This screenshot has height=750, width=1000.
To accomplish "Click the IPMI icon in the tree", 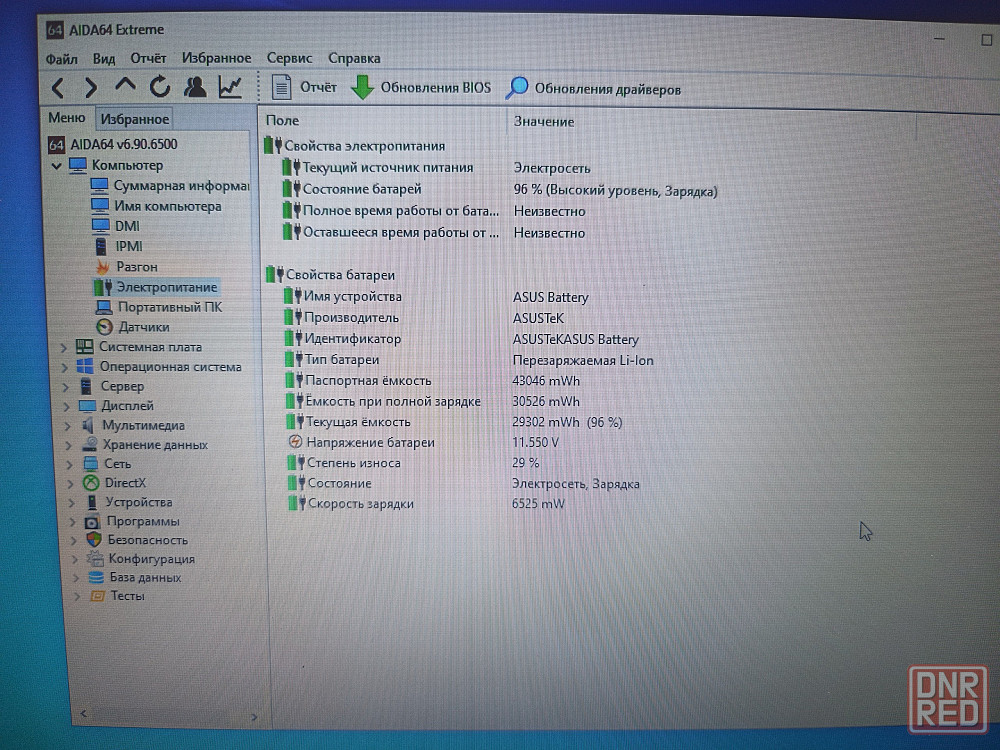I will 101,246.
